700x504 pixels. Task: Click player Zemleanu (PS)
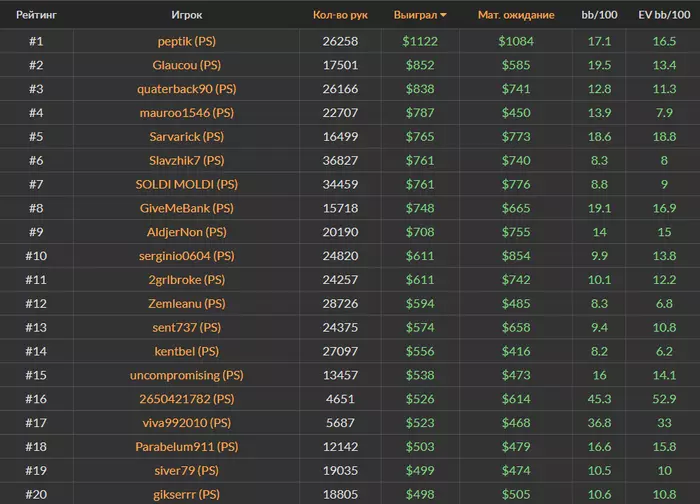coord(187,304)
